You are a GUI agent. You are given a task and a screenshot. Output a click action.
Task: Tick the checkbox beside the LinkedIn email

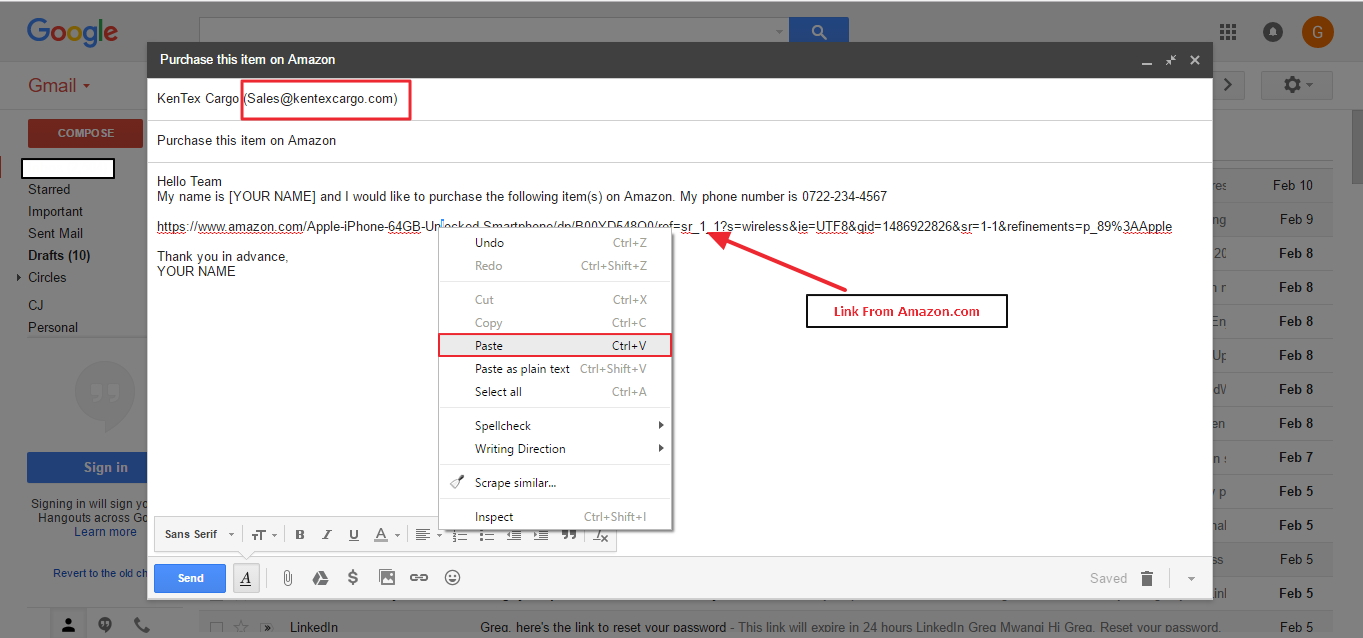216,627
